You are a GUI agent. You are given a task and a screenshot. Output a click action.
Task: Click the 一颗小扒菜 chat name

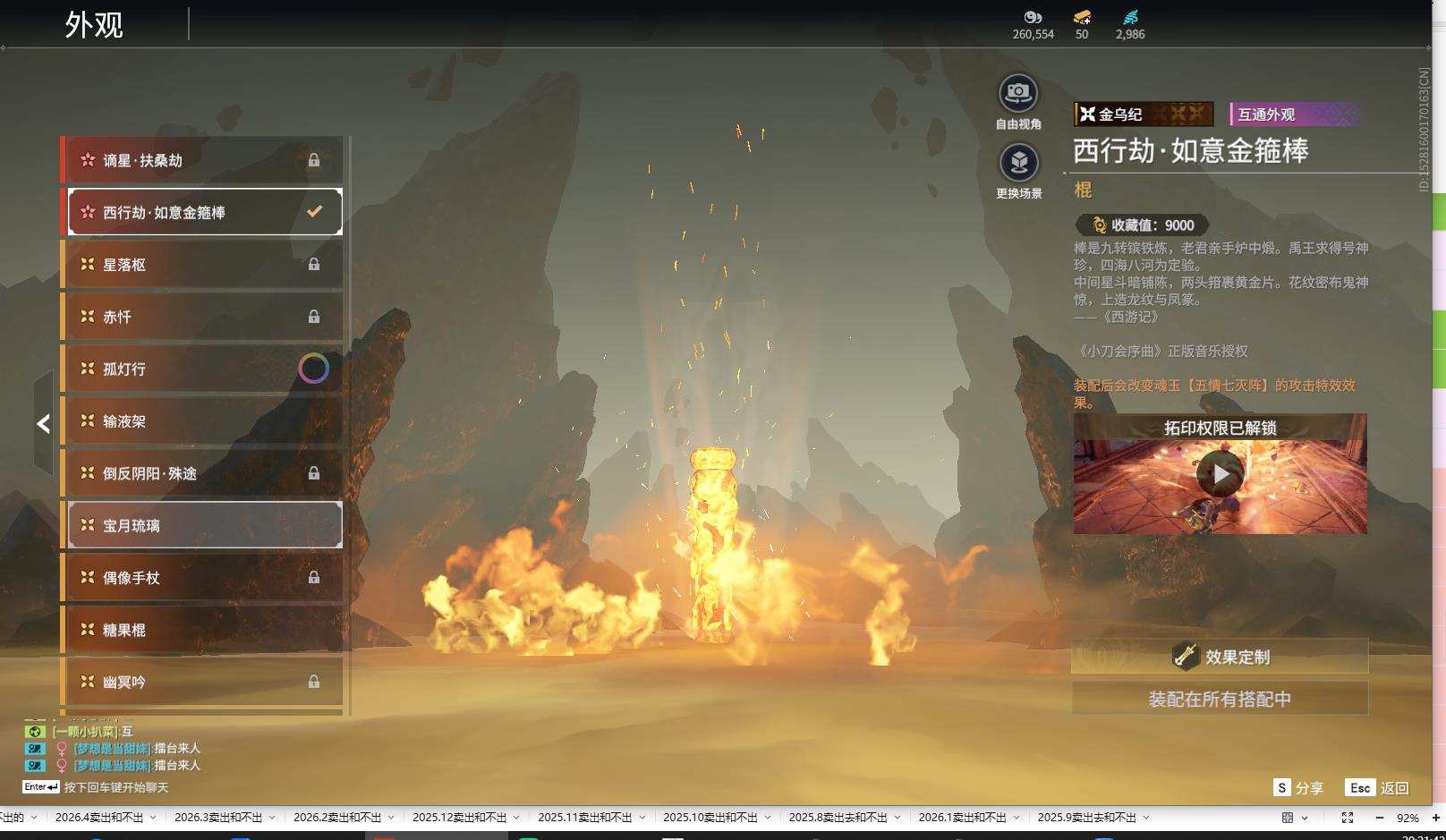tap(86, 732)
